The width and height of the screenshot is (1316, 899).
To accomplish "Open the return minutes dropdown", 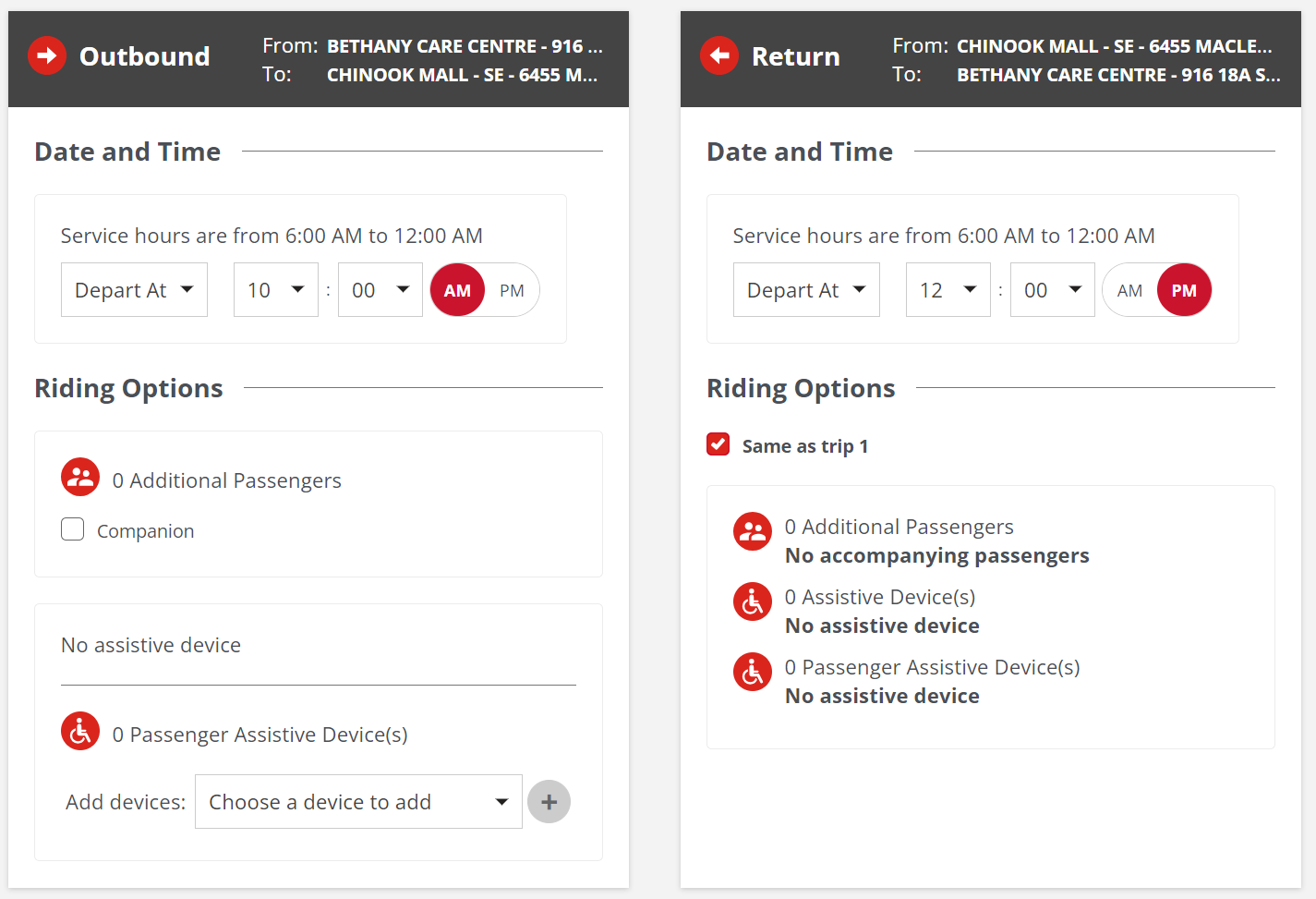I will coord(1052,290).
